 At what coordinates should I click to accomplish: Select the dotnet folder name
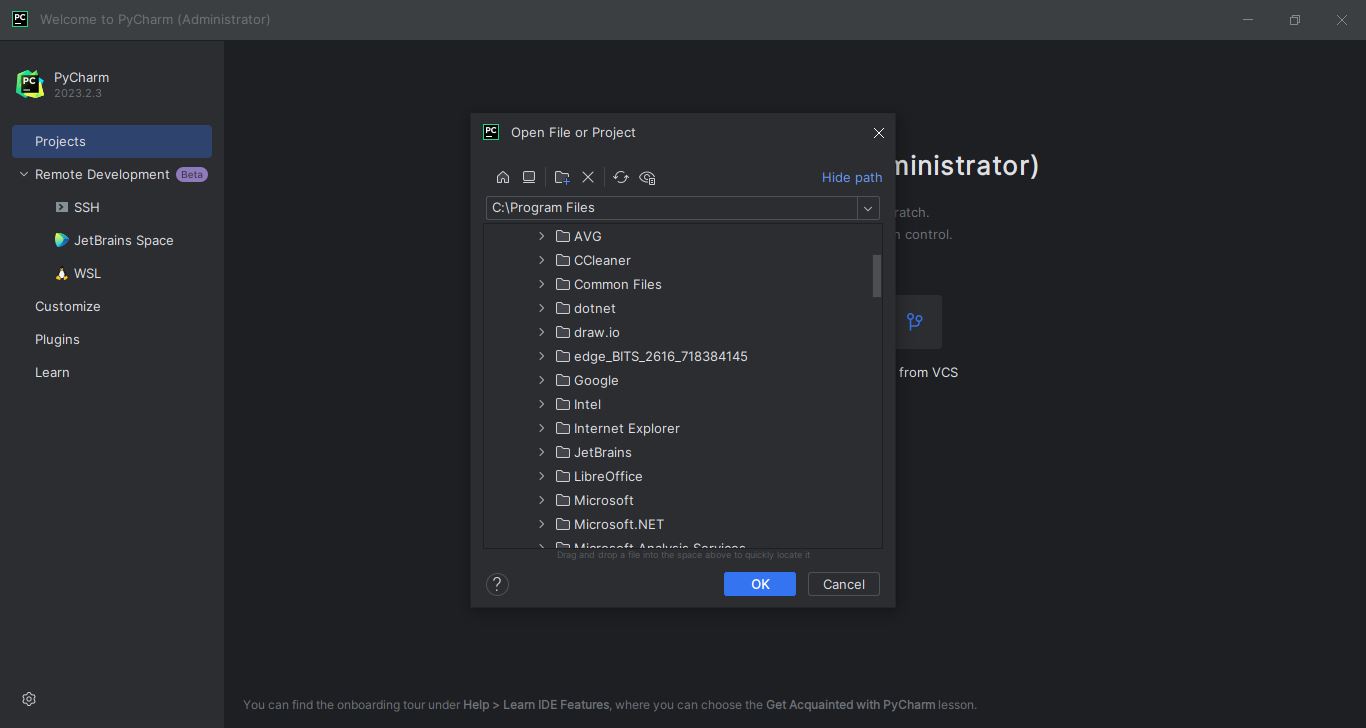(x=595, y=308)
